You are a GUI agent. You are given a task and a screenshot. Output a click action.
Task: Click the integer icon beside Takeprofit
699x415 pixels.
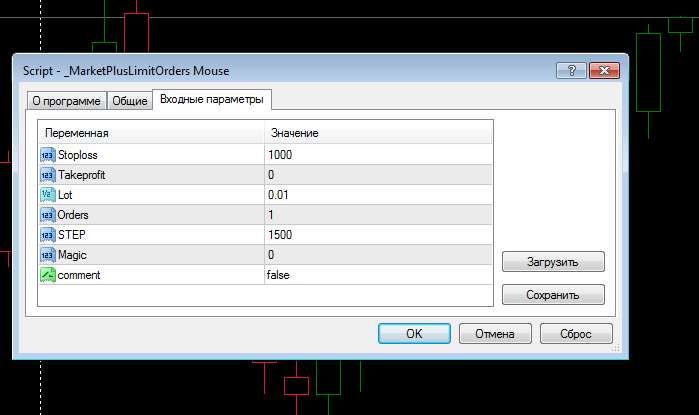pos(48,175)
